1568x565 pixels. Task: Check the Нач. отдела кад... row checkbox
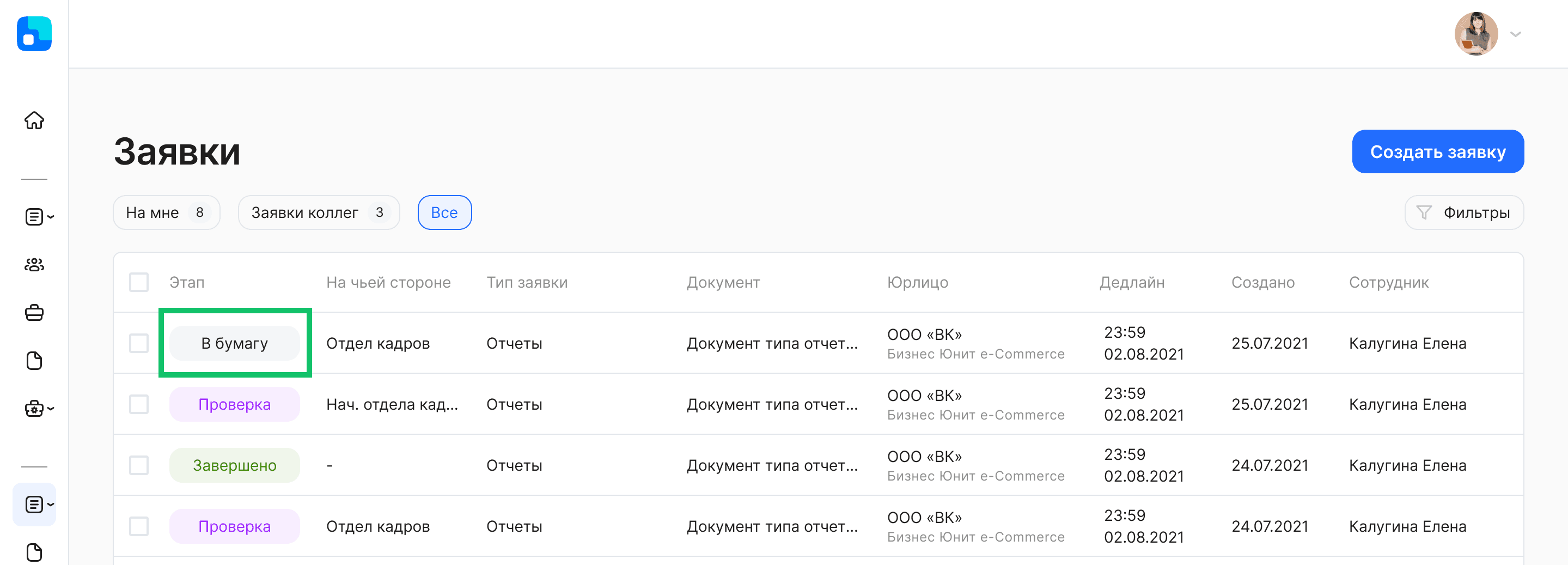139,404
